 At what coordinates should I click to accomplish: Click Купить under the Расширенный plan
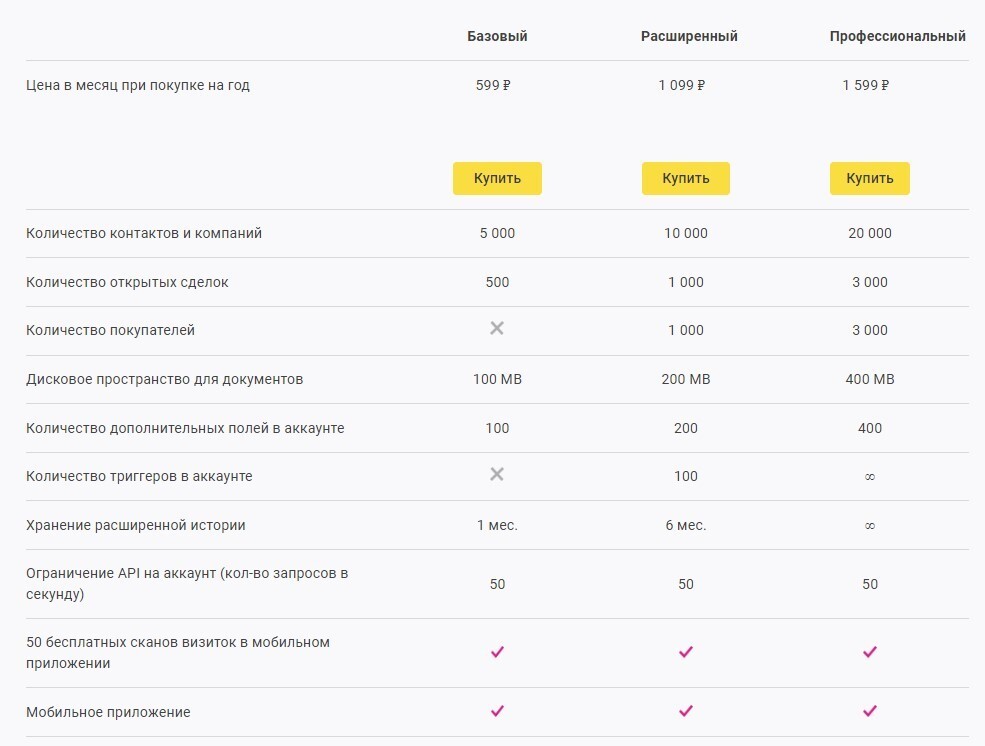point(686,178)
